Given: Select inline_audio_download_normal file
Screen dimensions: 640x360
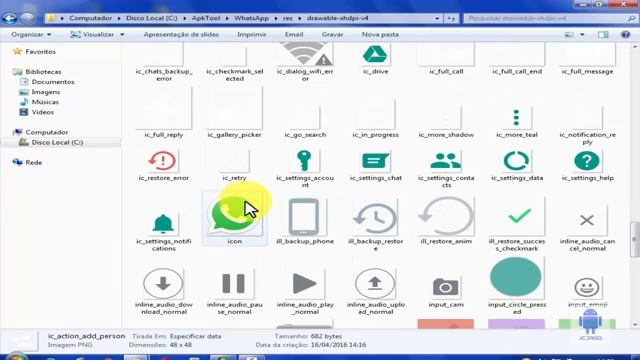Looking at the screenshot, I should click(x=163, y=283).
